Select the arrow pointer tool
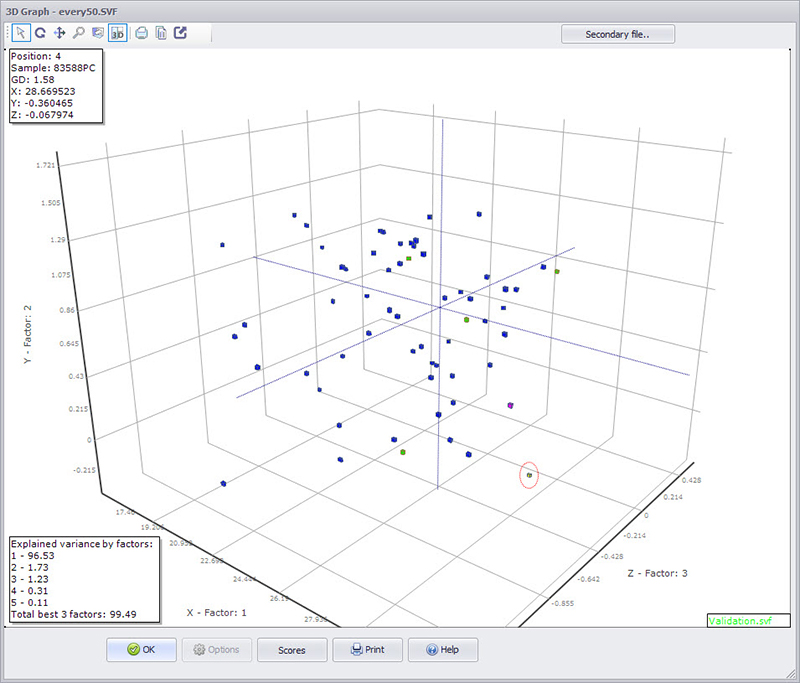Viewport: 800px width, 683px height. click(x=22, y=33)
